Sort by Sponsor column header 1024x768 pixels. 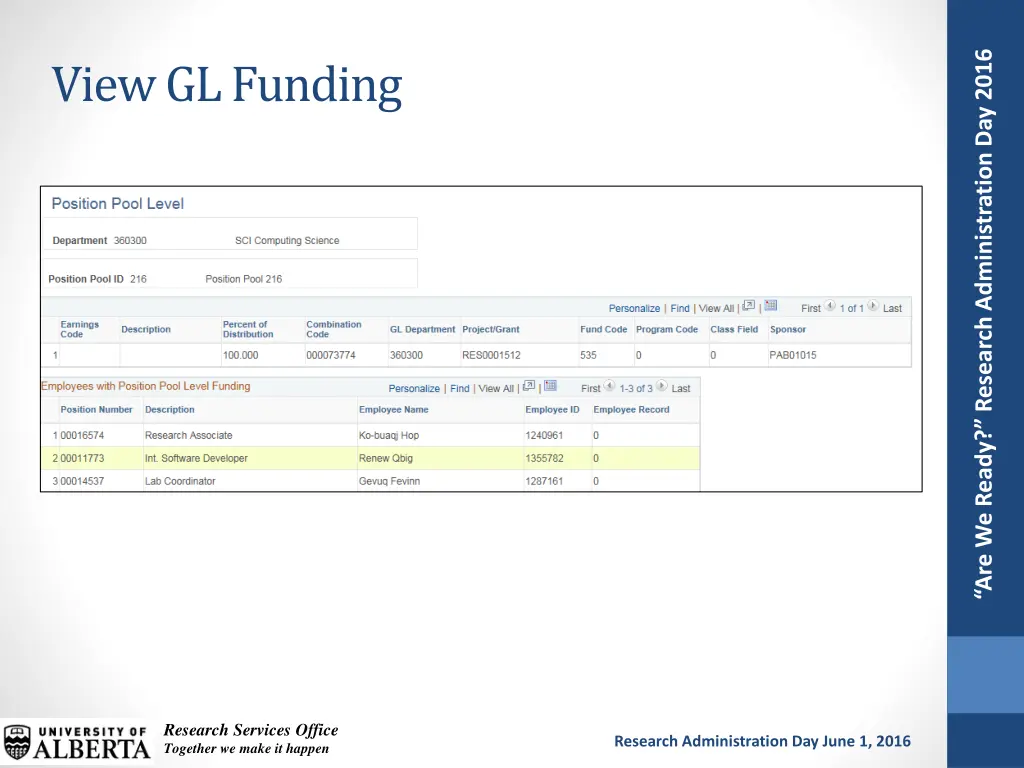click(x=788, y=329)
